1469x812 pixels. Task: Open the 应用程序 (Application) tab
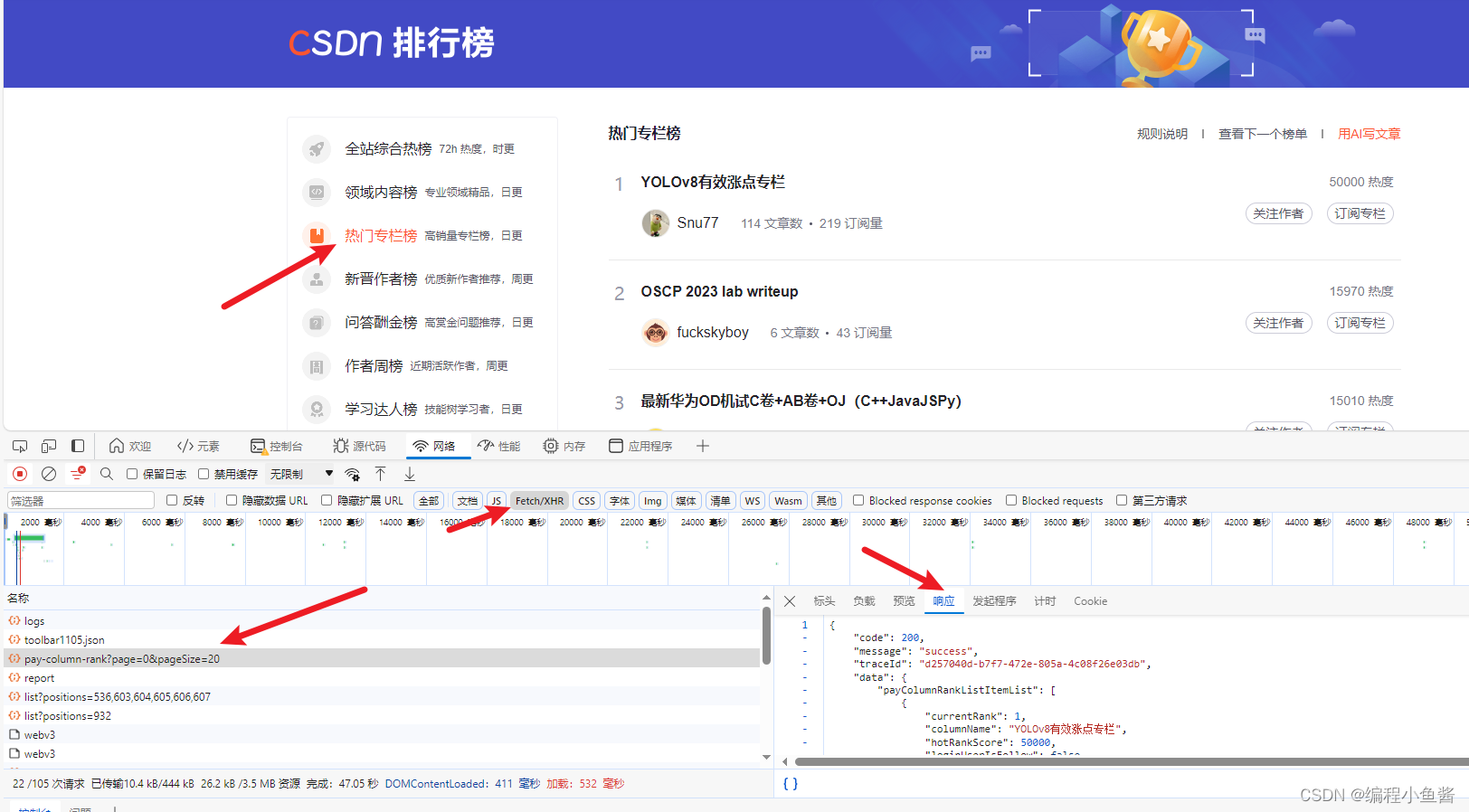click(x=640, y=446)
